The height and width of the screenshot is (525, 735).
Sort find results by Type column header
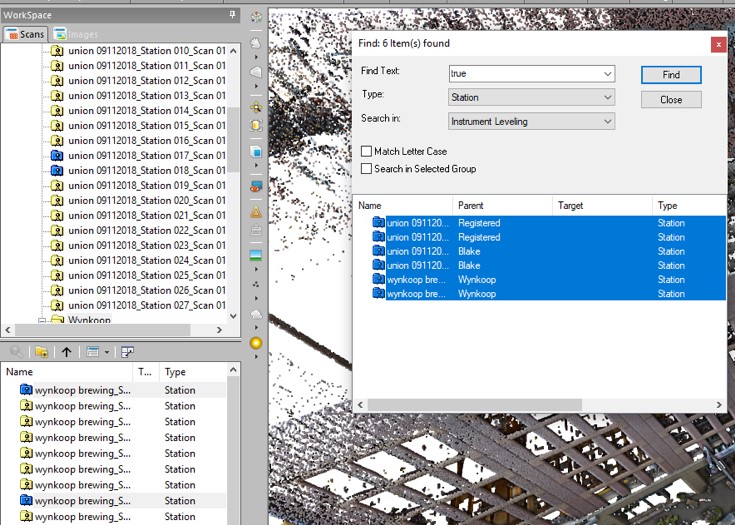(x=689, y=205)
